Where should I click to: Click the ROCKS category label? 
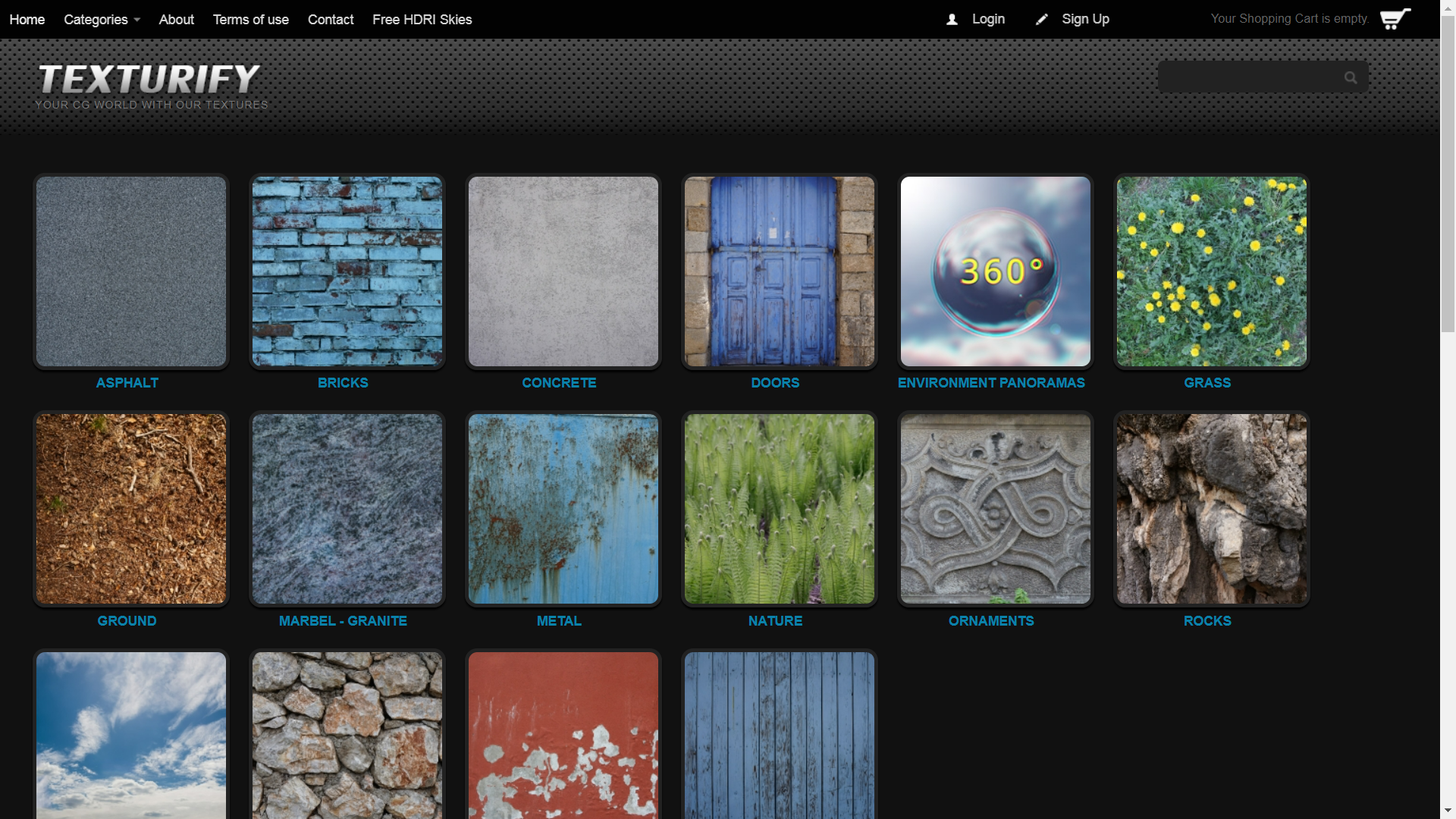coord(1207,621)
